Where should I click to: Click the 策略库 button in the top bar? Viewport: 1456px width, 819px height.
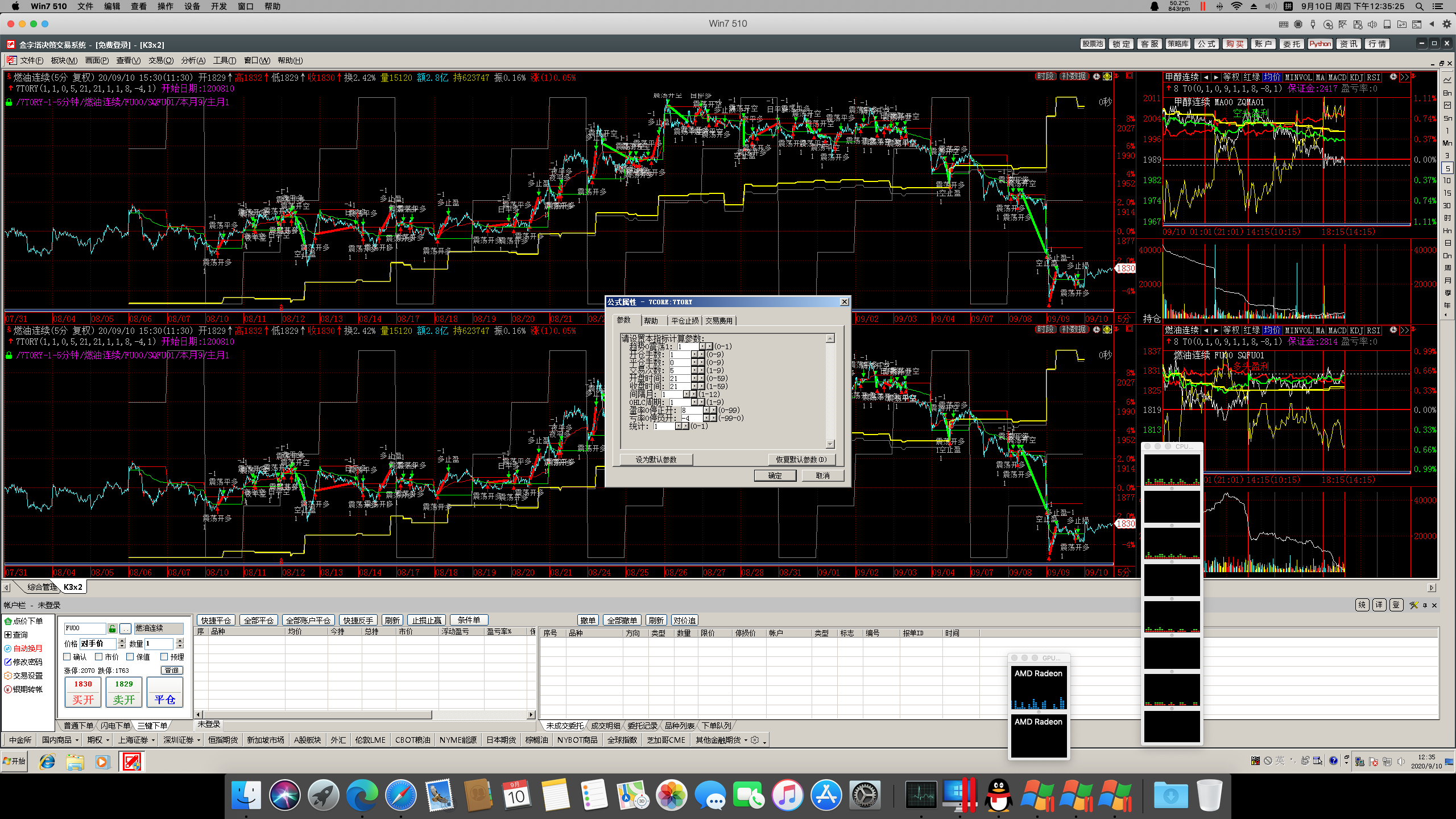point(1177,44)
